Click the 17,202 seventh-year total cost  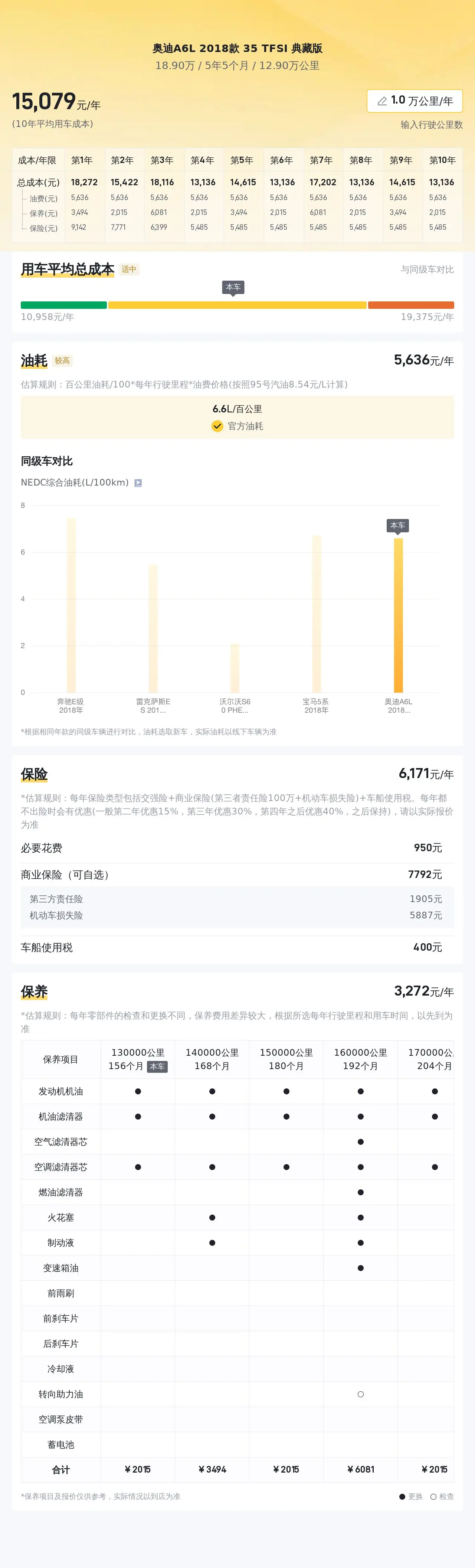pos(322,182)
